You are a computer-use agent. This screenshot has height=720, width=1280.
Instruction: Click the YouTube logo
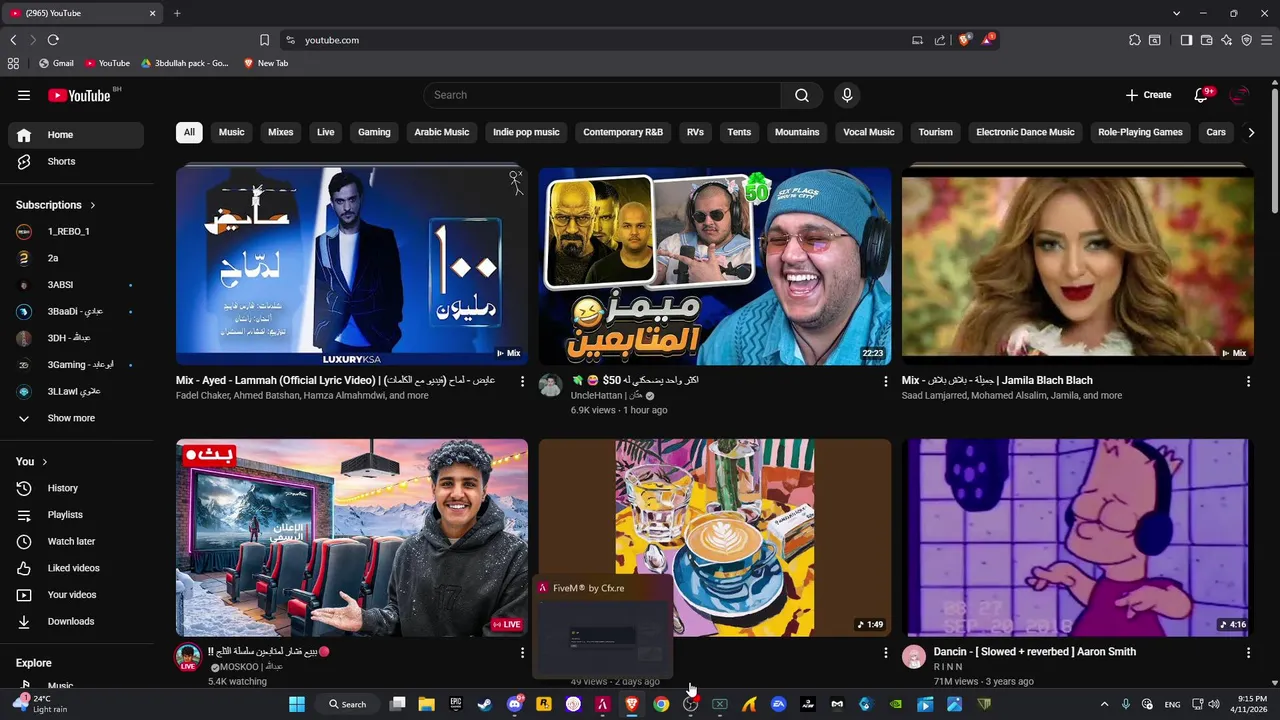(80, 95)
